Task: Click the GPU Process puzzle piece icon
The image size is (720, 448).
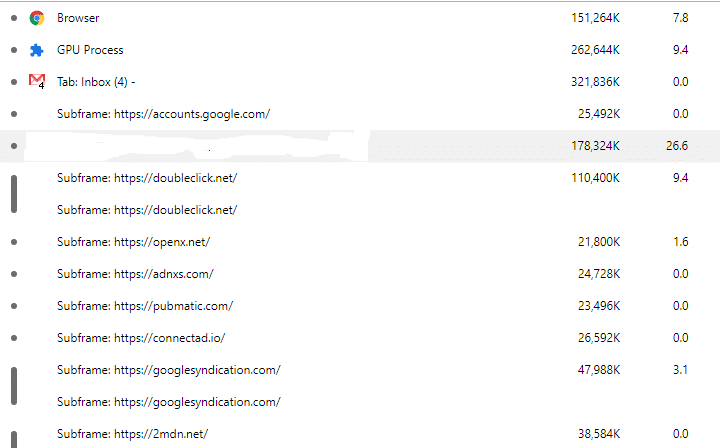Action: 37,50
